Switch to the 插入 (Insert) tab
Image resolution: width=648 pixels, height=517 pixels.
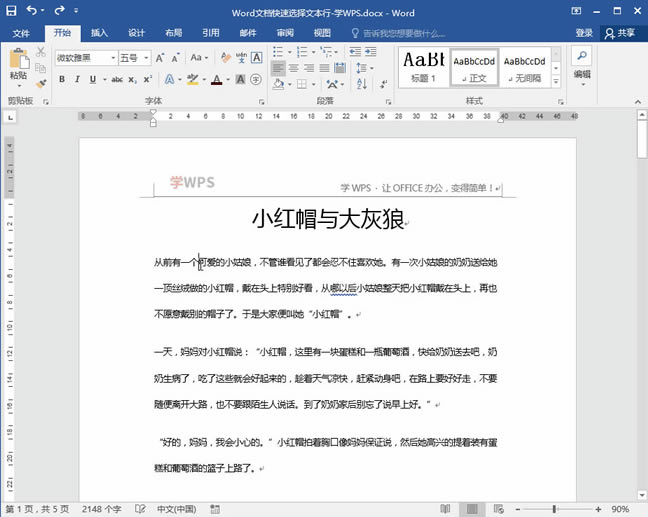click(99, 33)
